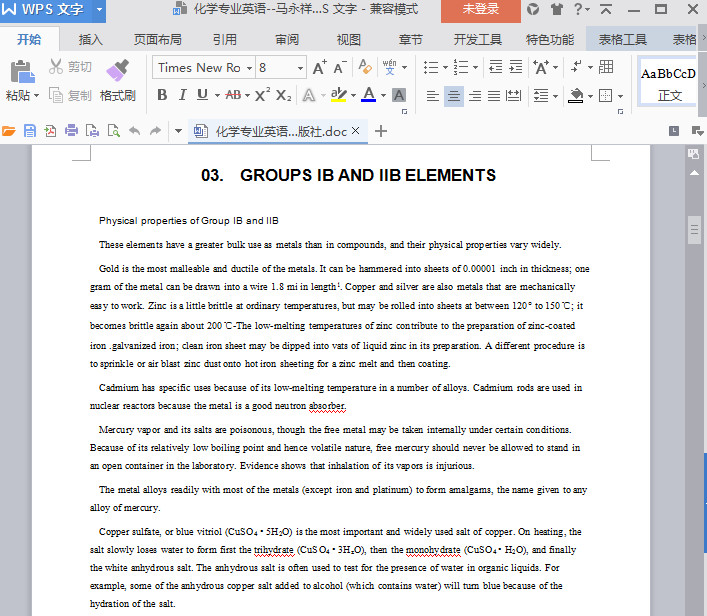Open folder icon in quick toolbar

9,131
